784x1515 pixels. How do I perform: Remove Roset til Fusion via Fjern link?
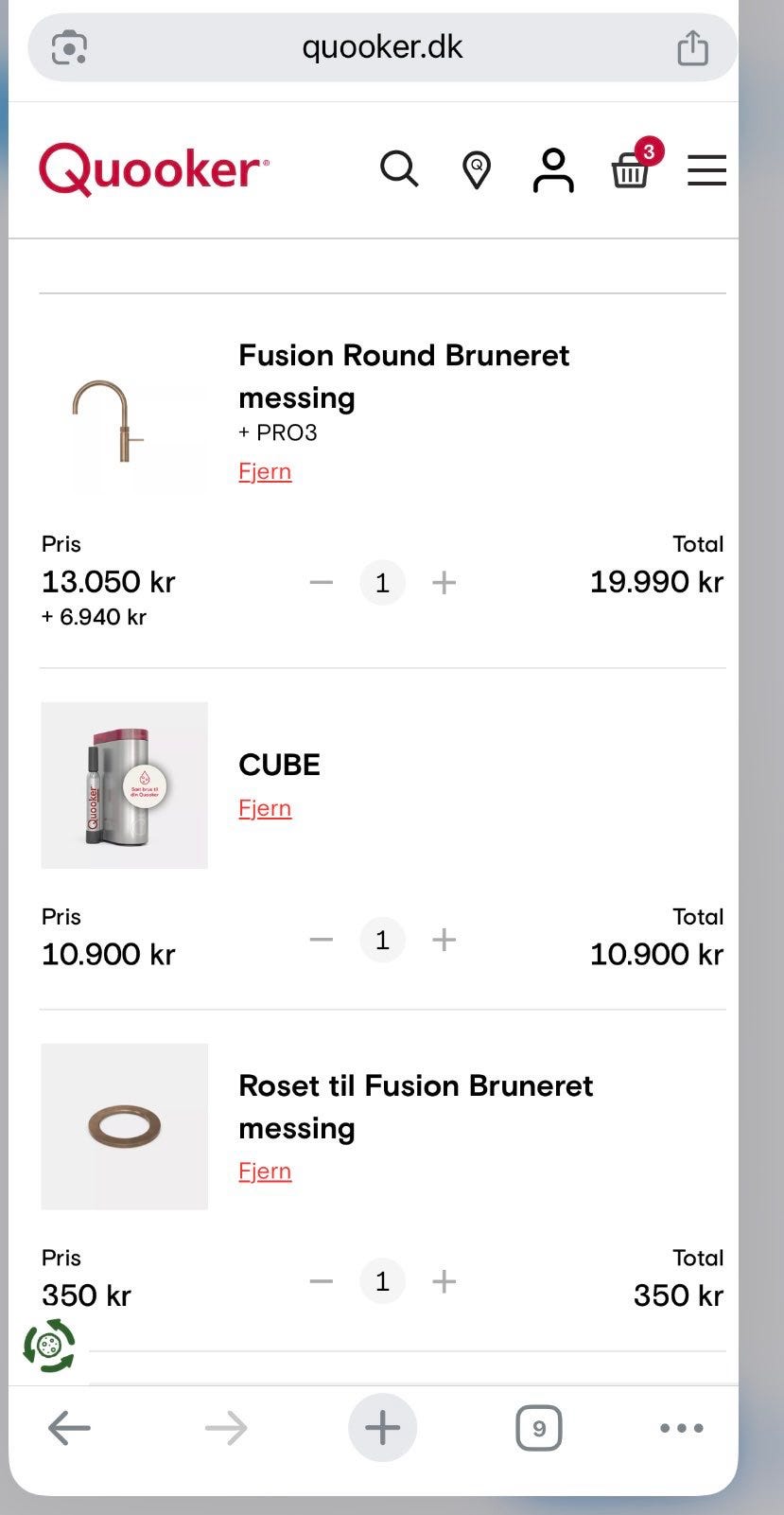coord(265,1171)
